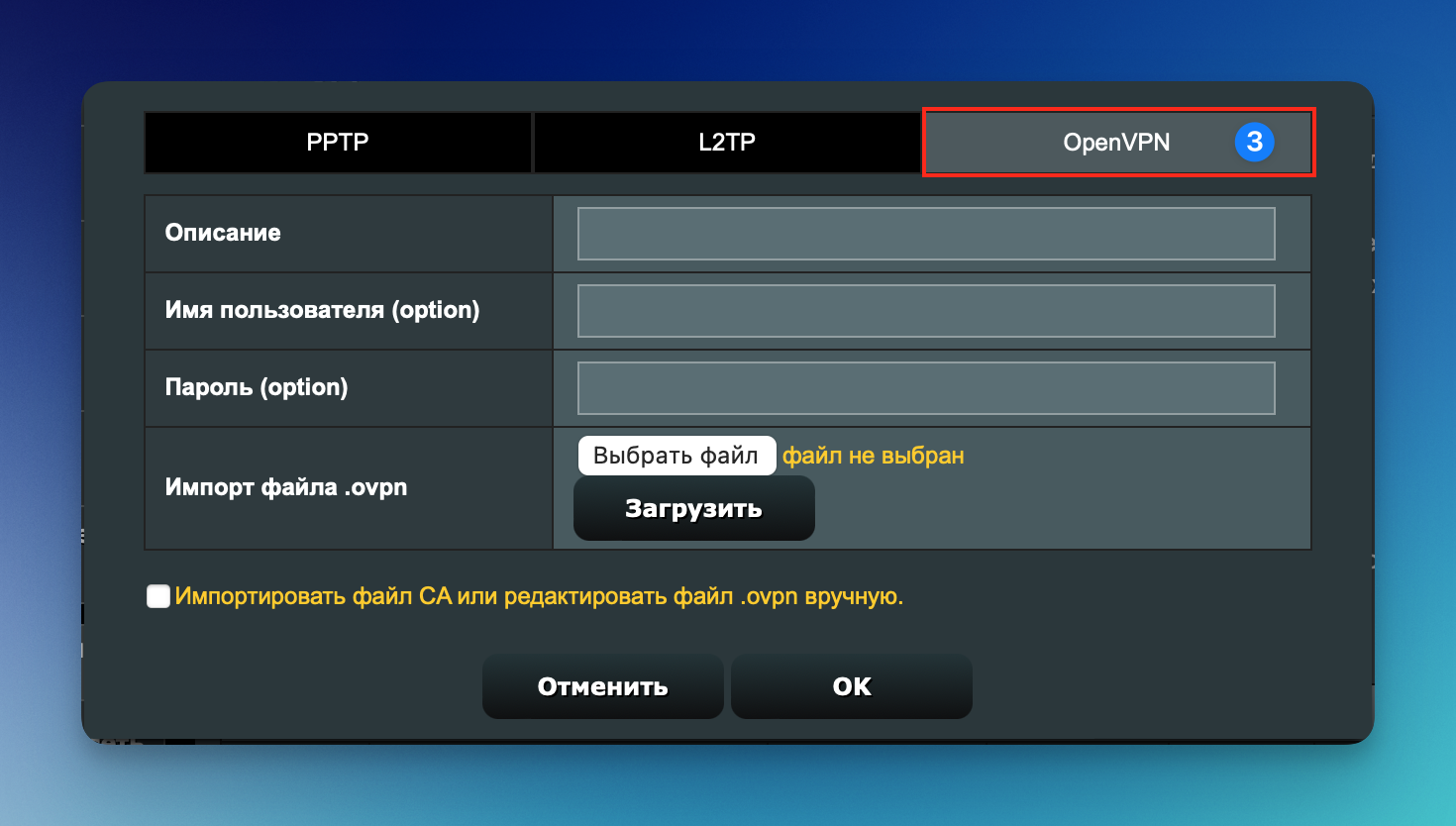Click the blue desktop background outside dialog

(x=728, y=40)
